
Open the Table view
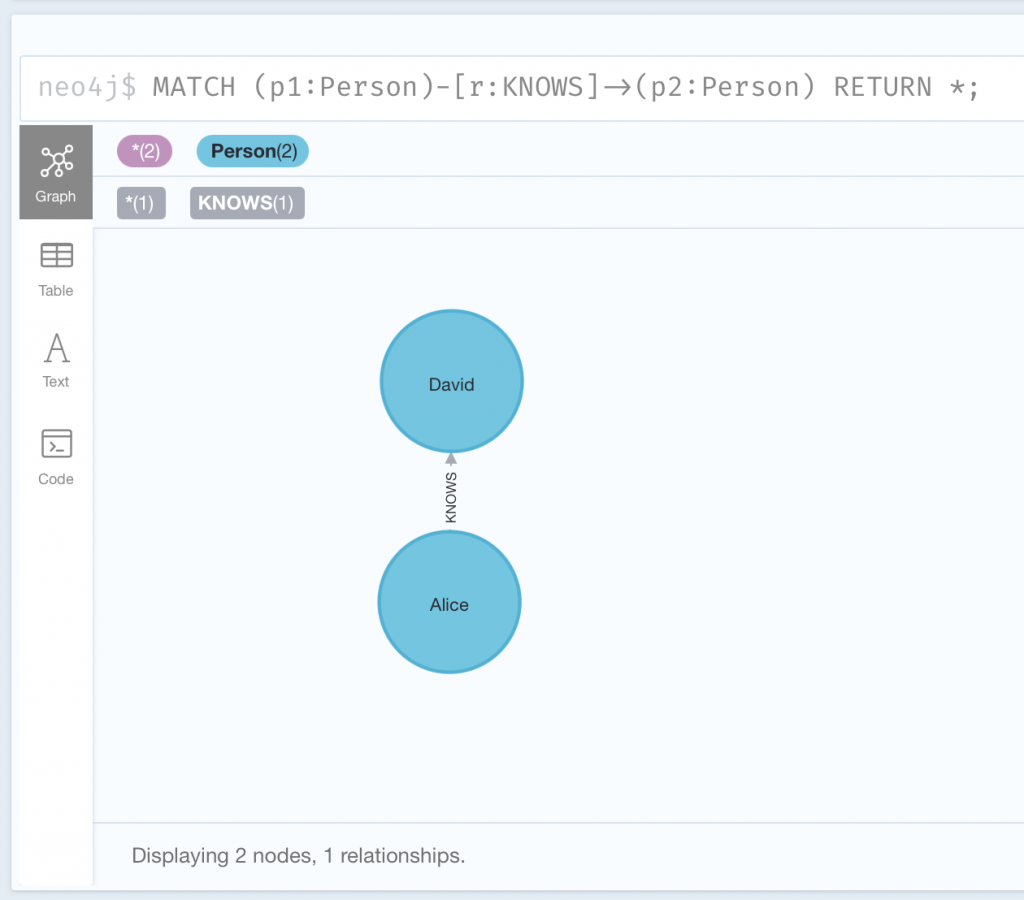coord(56,270)
